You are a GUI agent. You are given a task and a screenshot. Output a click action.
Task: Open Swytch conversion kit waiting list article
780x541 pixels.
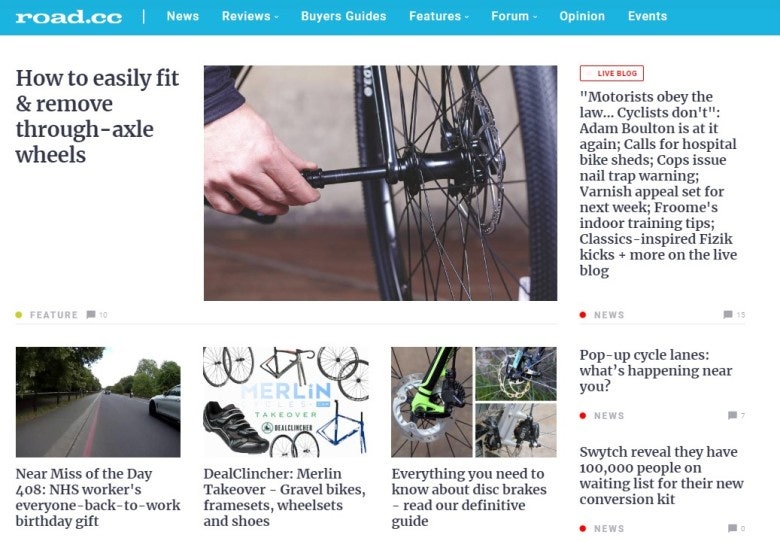point(662,475)
